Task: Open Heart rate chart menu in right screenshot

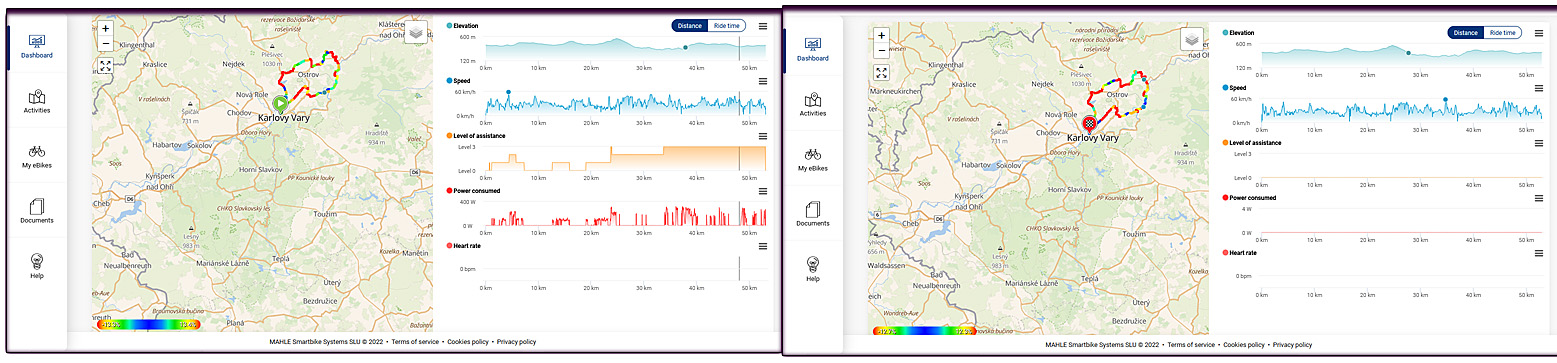Action: (x=1539, y=253)
